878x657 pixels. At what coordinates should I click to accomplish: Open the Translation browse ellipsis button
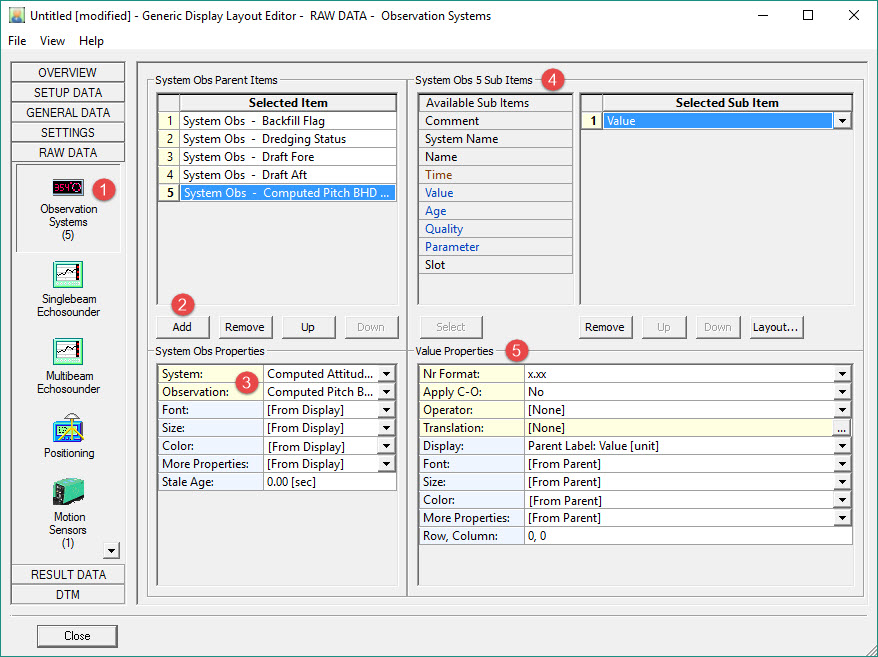842,428
